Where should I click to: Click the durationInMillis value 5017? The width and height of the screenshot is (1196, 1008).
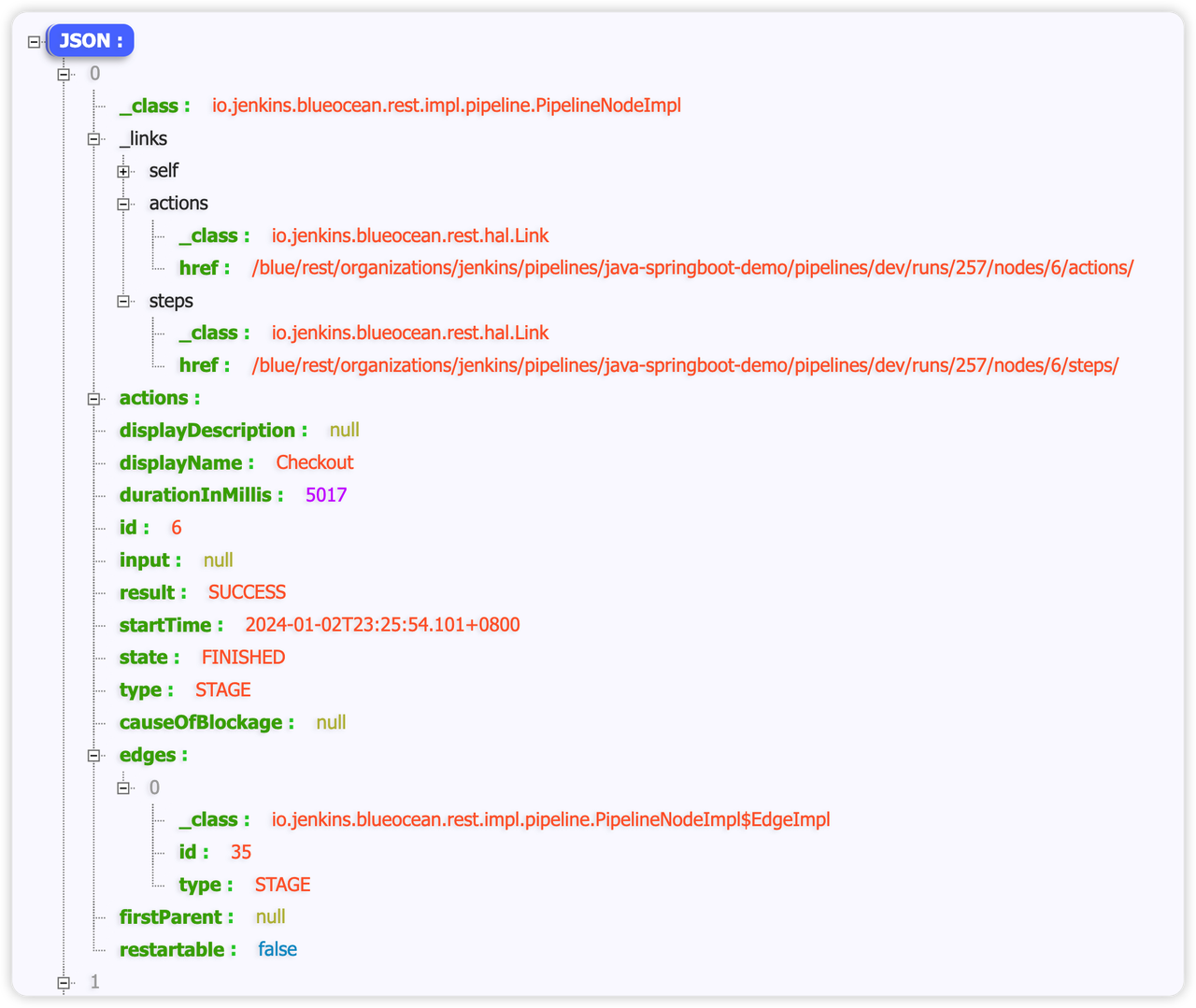click(326, 495)
